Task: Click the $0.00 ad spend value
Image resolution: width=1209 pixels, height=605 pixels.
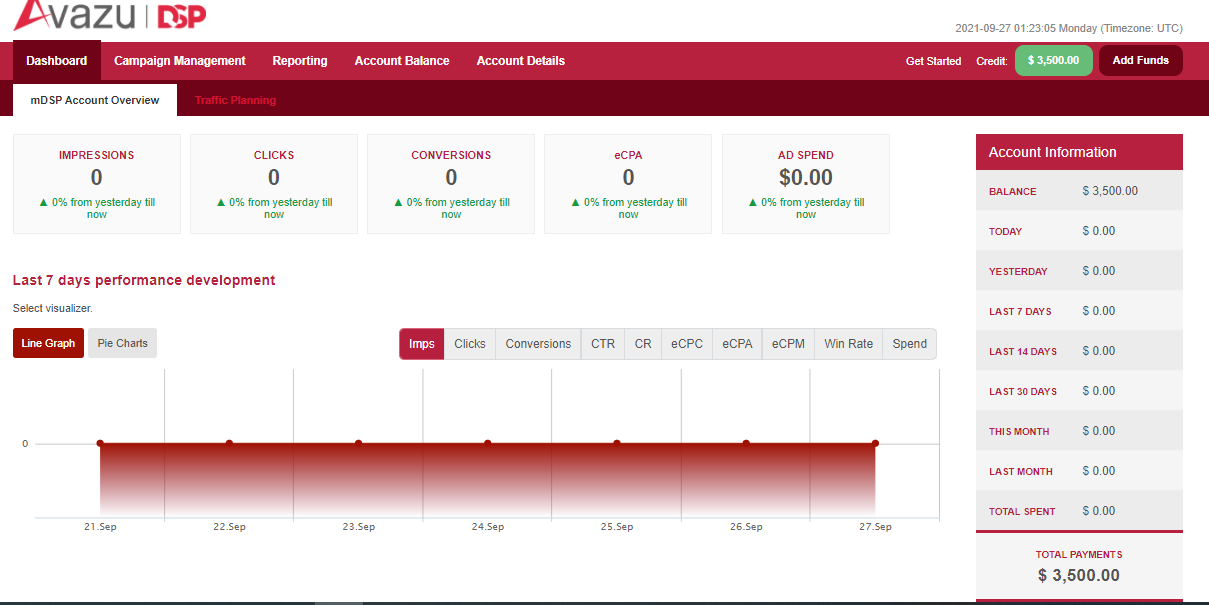Action: [806, 178]
